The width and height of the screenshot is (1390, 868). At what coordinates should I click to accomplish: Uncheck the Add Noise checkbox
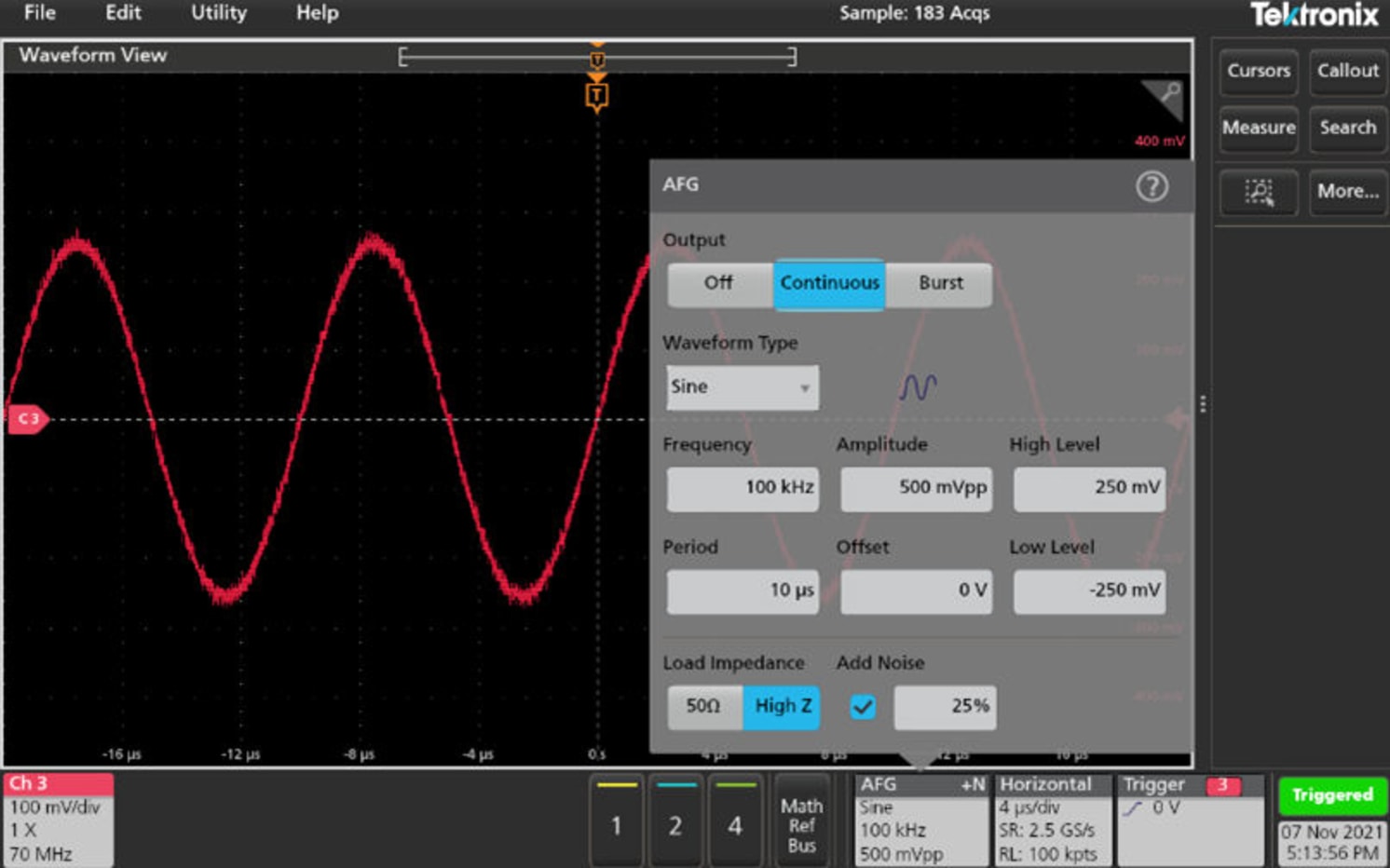863,707
